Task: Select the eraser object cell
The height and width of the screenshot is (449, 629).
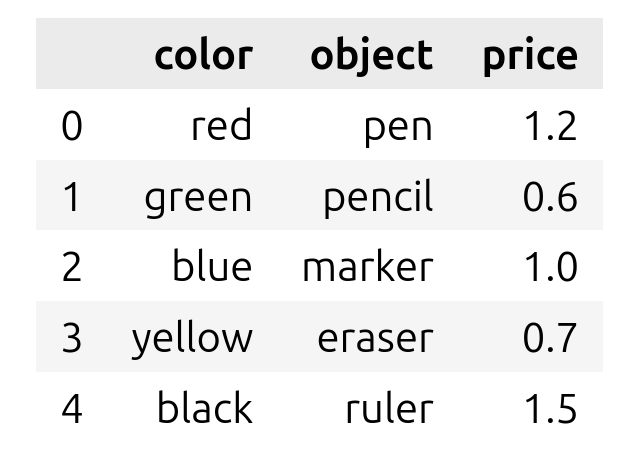Action: point(375,338)
